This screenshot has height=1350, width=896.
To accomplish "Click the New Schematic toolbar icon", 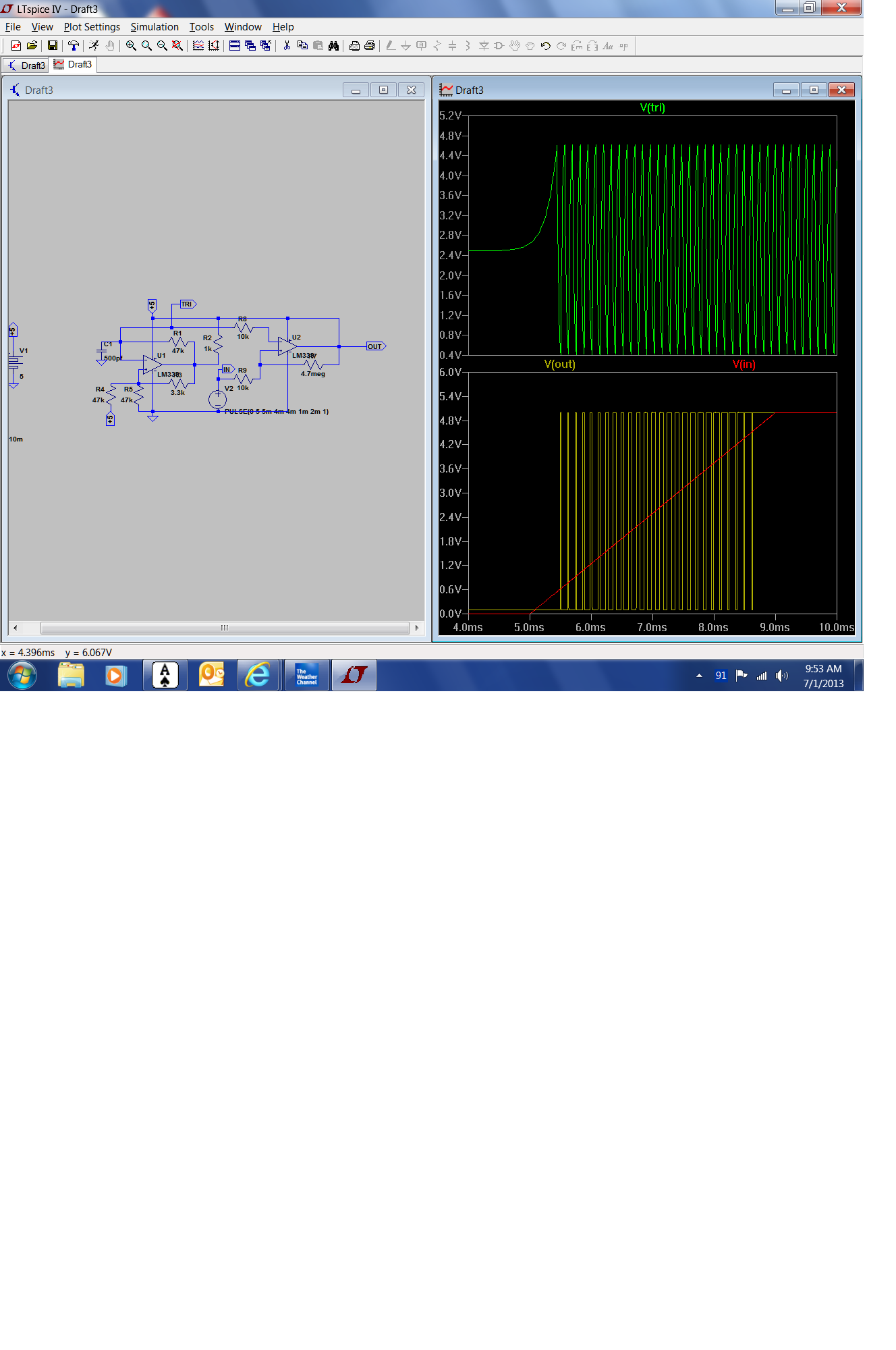I will [16, 46].
